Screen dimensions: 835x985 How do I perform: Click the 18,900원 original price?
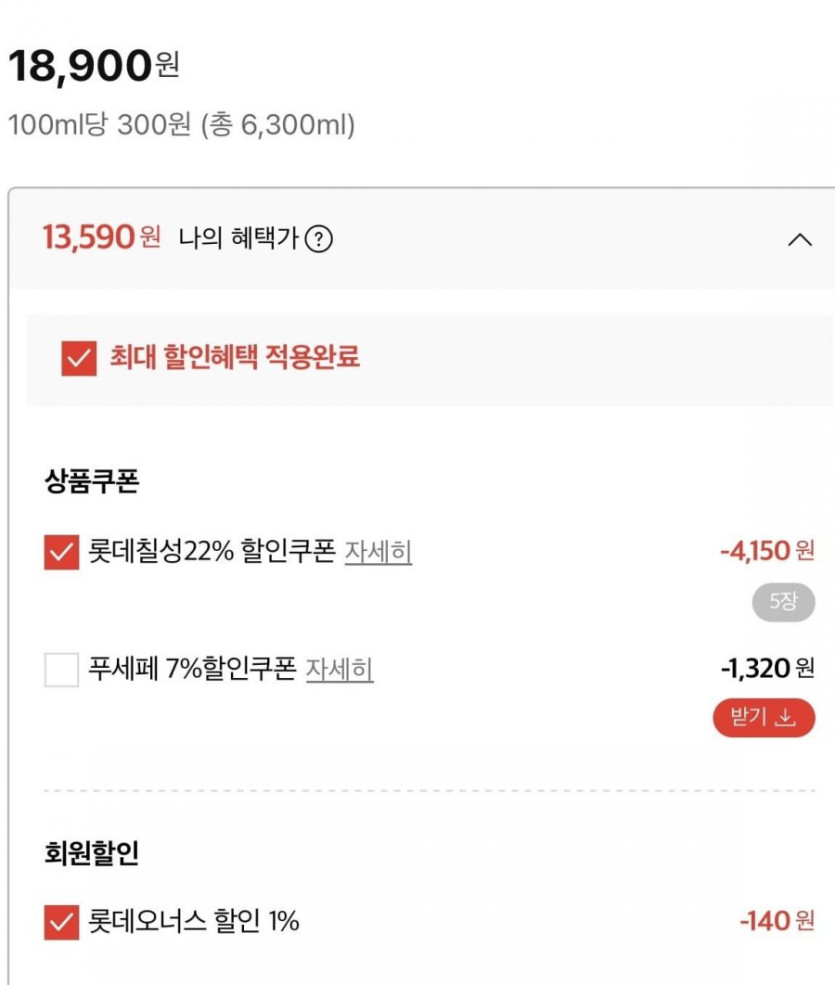(93, 66)
